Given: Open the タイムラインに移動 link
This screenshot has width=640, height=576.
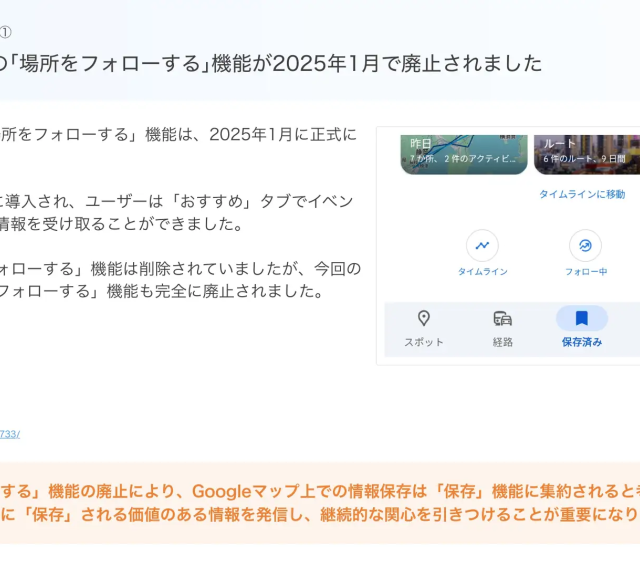Looking at the screenshot, I should (x=581, y=194).
